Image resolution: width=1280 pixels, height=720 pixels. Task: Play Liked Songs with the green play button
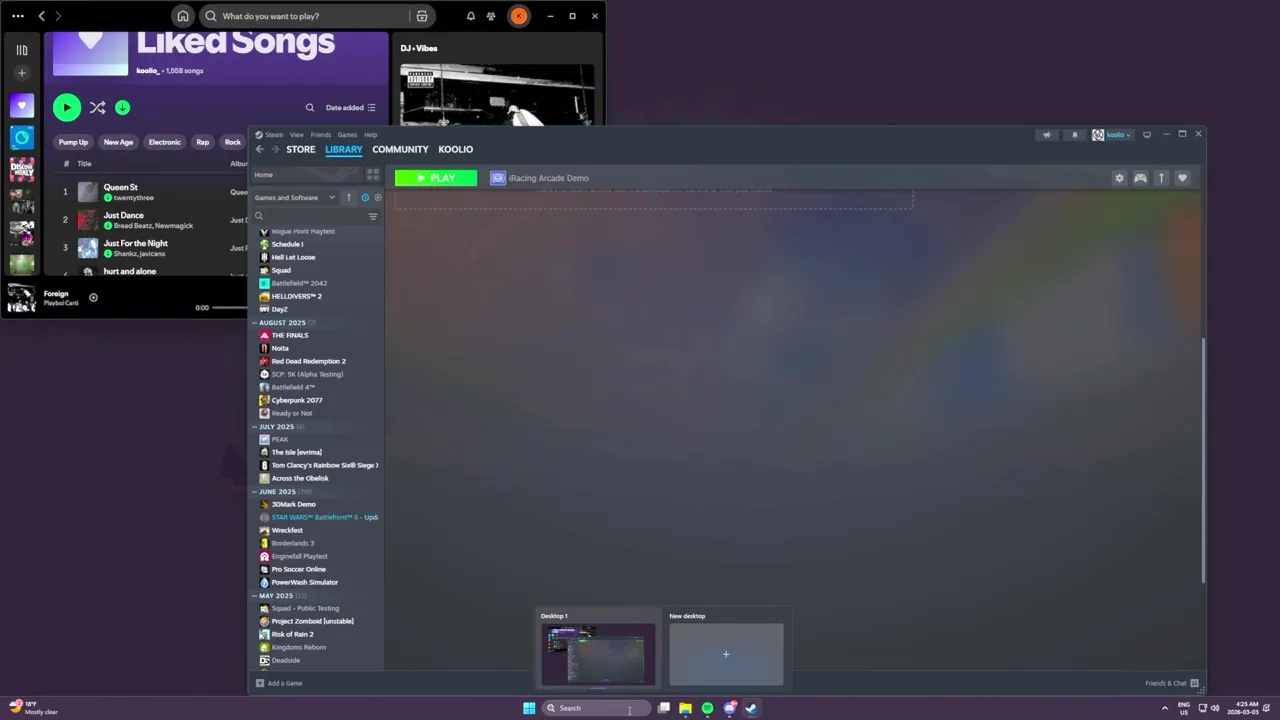[x=66, y=107]
